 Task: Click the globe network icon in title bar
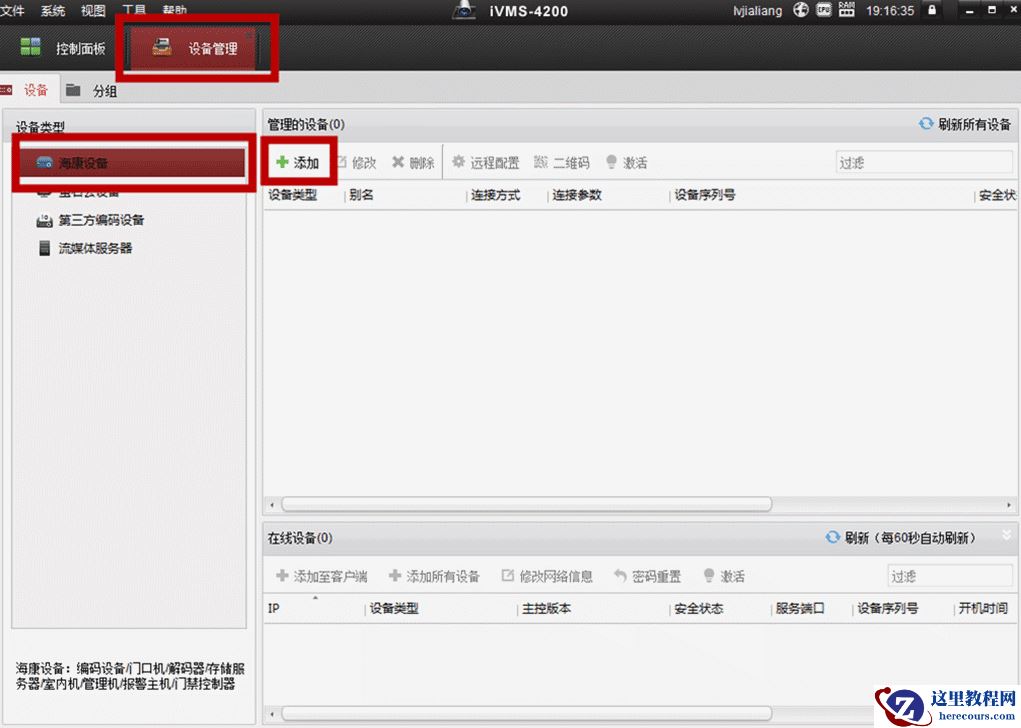click(800, 11)
